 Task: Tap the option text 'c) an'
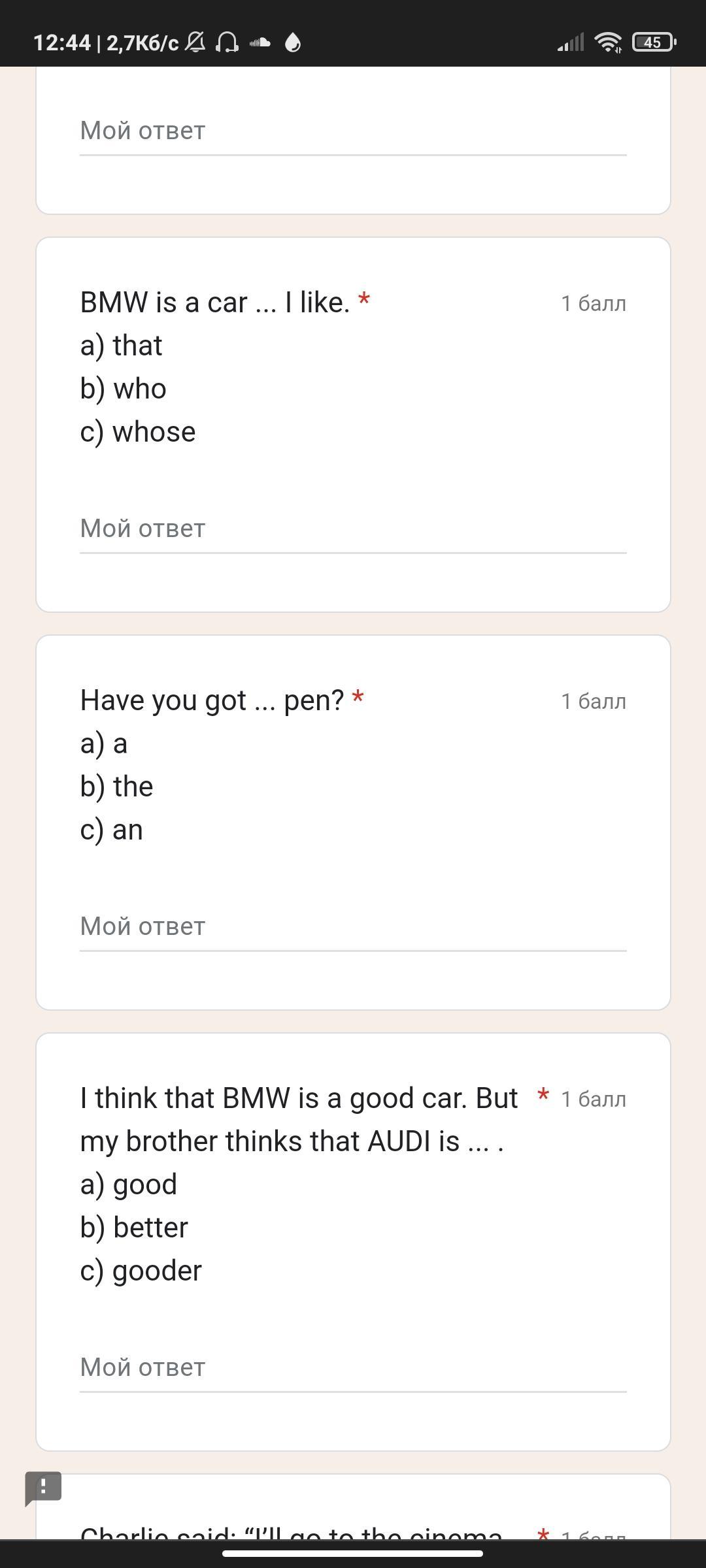[112, 830]
